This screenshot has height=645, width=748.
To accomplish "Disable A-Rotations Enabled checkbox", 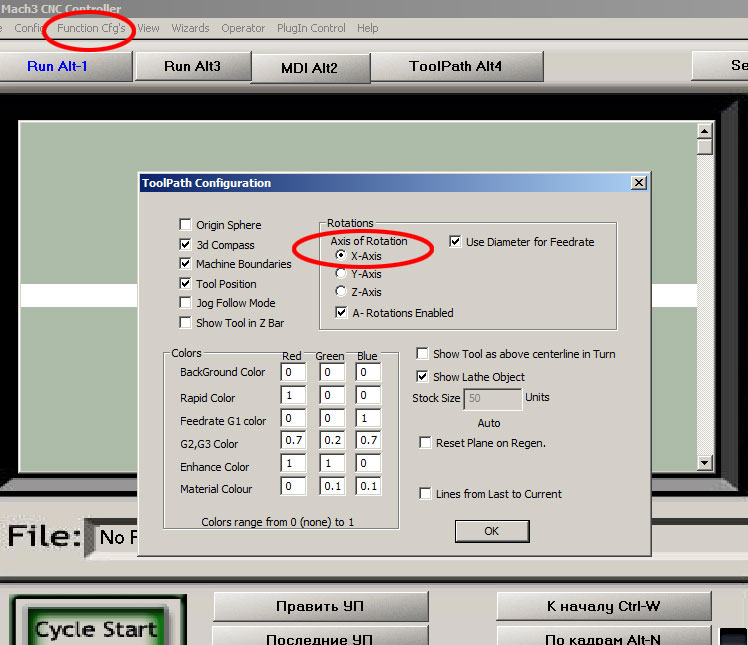I will tap(341, 313).
